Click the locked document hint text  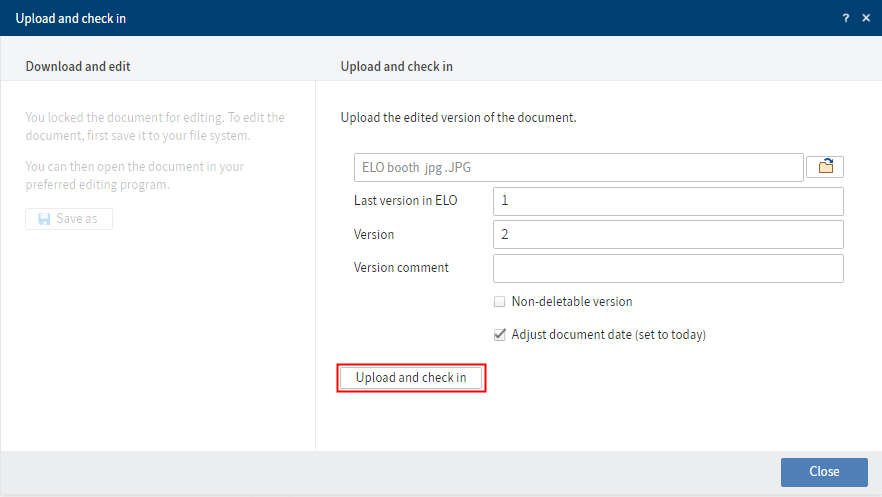click(155, 126)
